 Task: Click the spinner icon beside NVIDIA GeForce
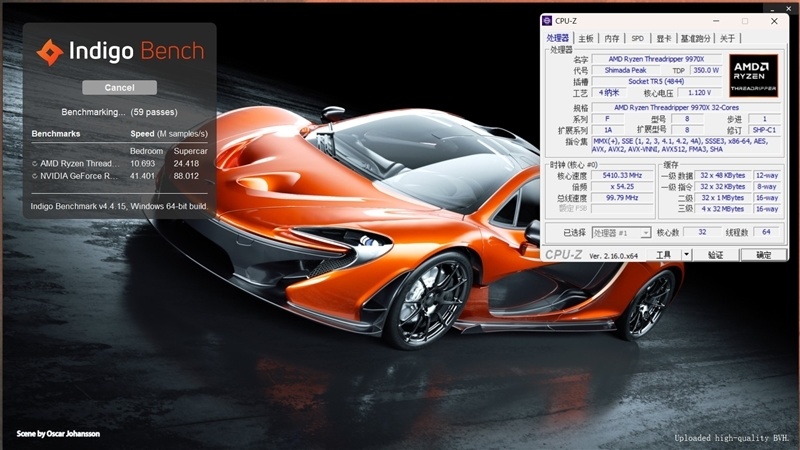(35, 176)
